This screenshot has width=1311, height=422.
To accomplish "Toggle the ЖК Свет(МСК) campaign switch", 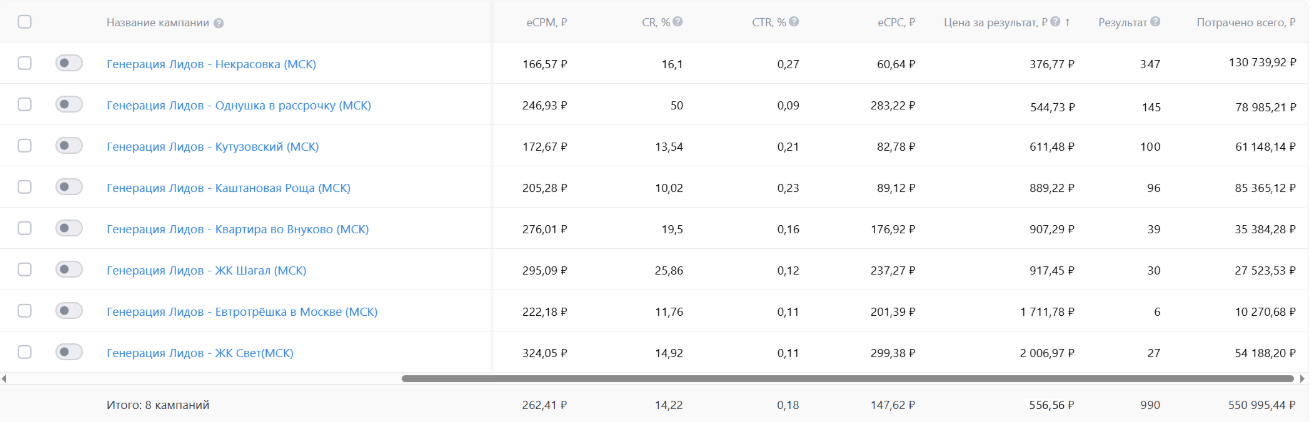I will [69, 352].
